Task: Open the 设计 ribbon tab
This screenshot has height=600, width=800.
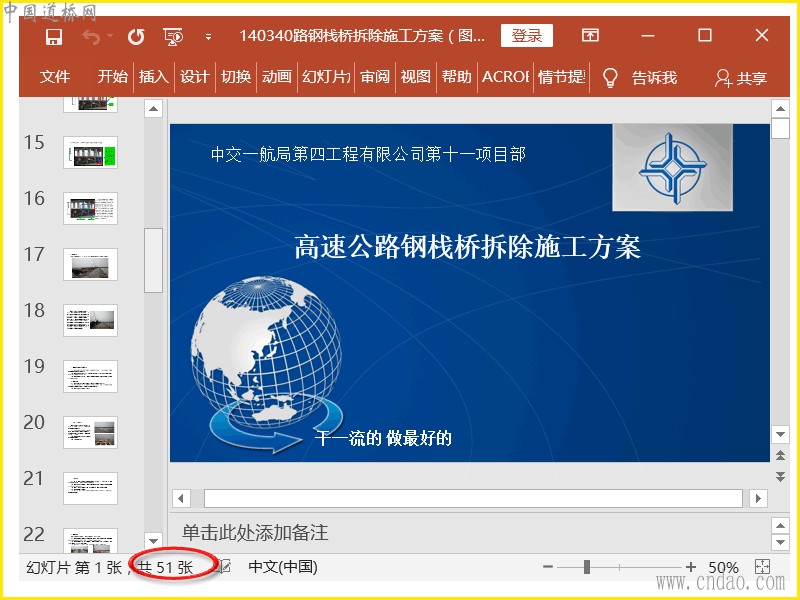Action: (x=194, y=77)
